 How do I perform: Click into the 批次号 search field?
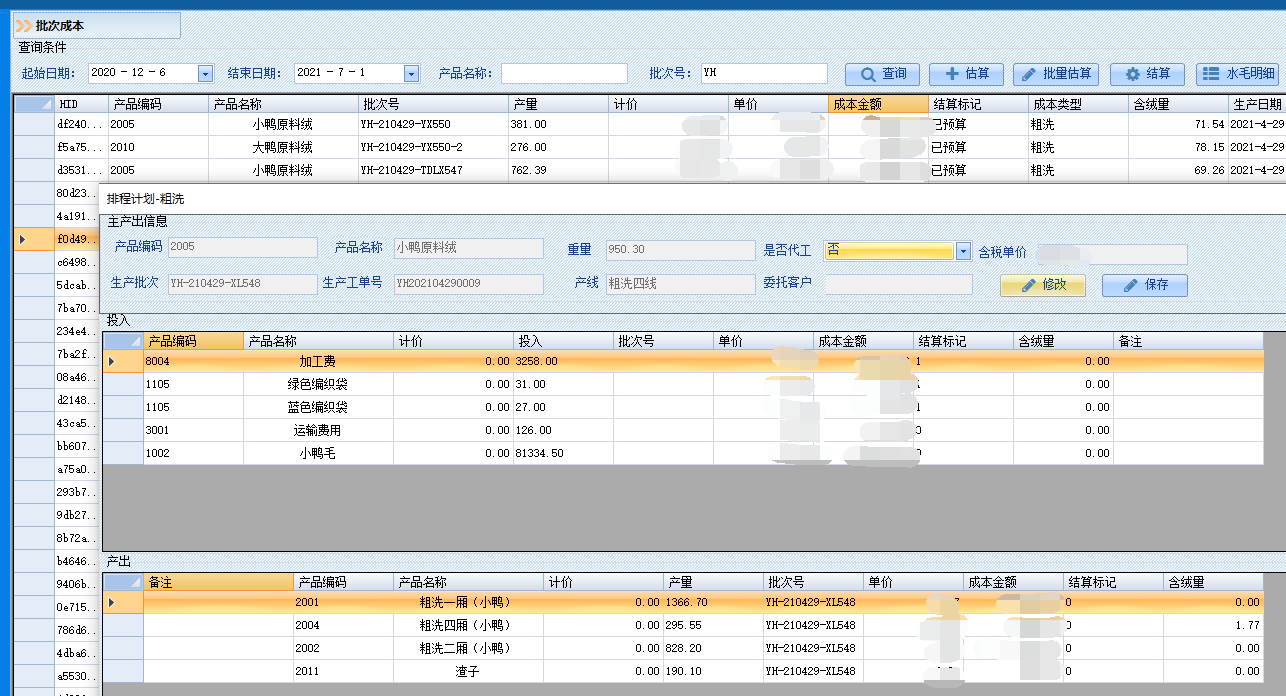tap(763, 74)
